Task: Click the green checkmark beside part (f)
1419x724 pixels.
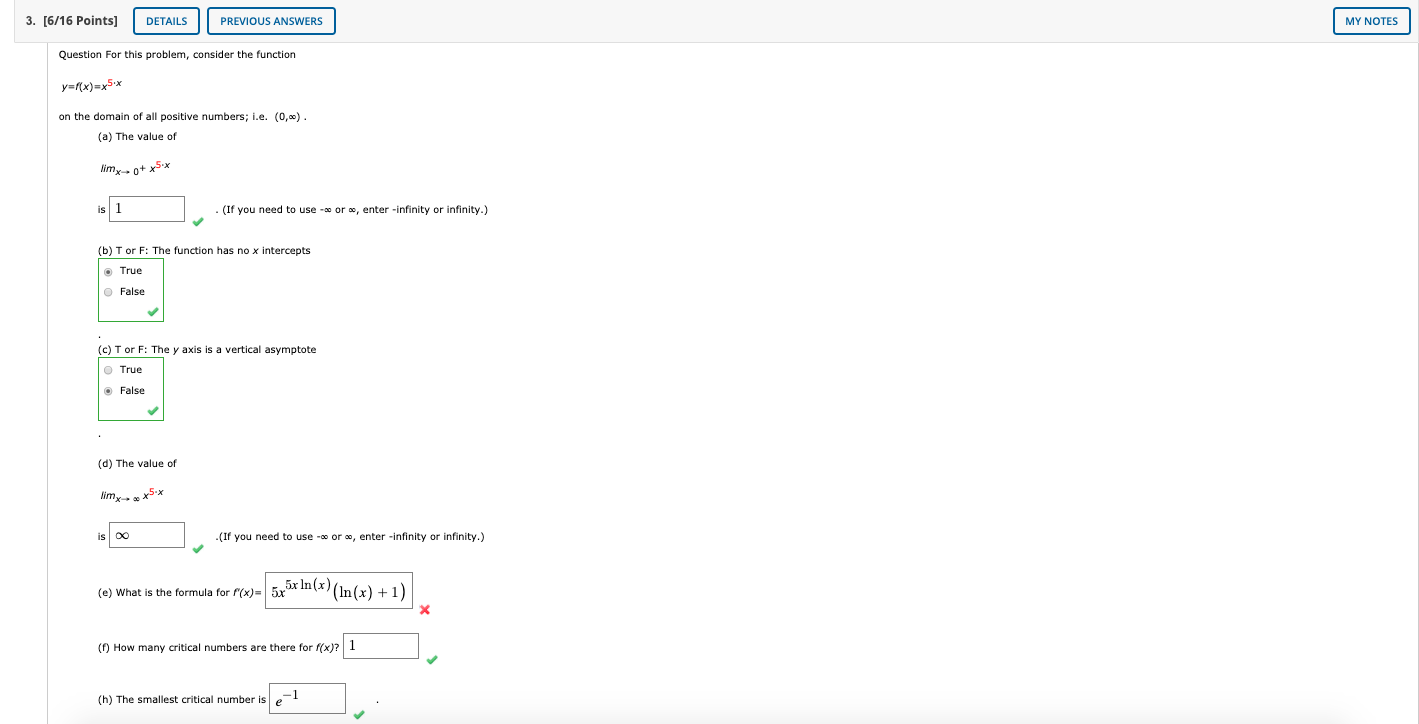Action: pos(432,658)
